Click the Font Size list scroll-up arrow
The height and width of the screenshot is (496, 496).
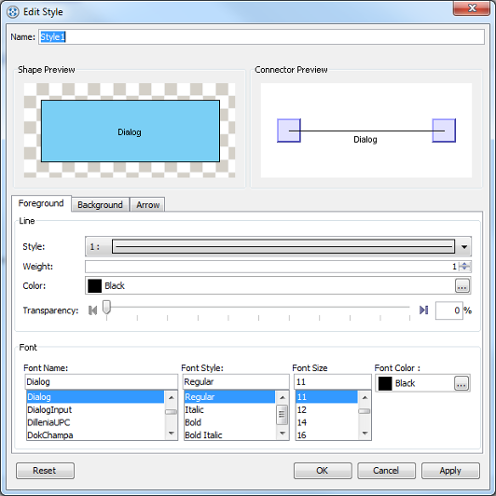click(365, 397)
